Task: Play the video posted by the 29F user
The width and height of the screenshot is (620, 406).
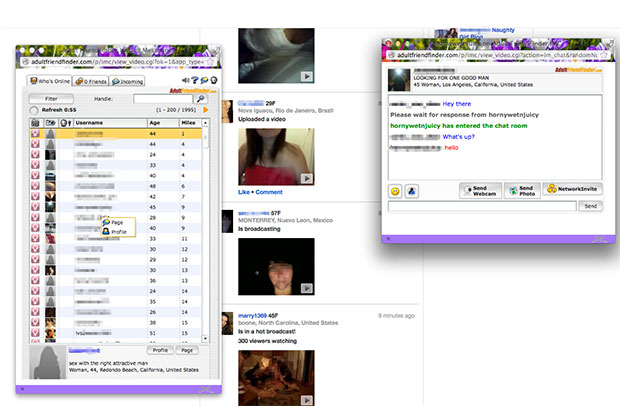Action: (306, 178)
